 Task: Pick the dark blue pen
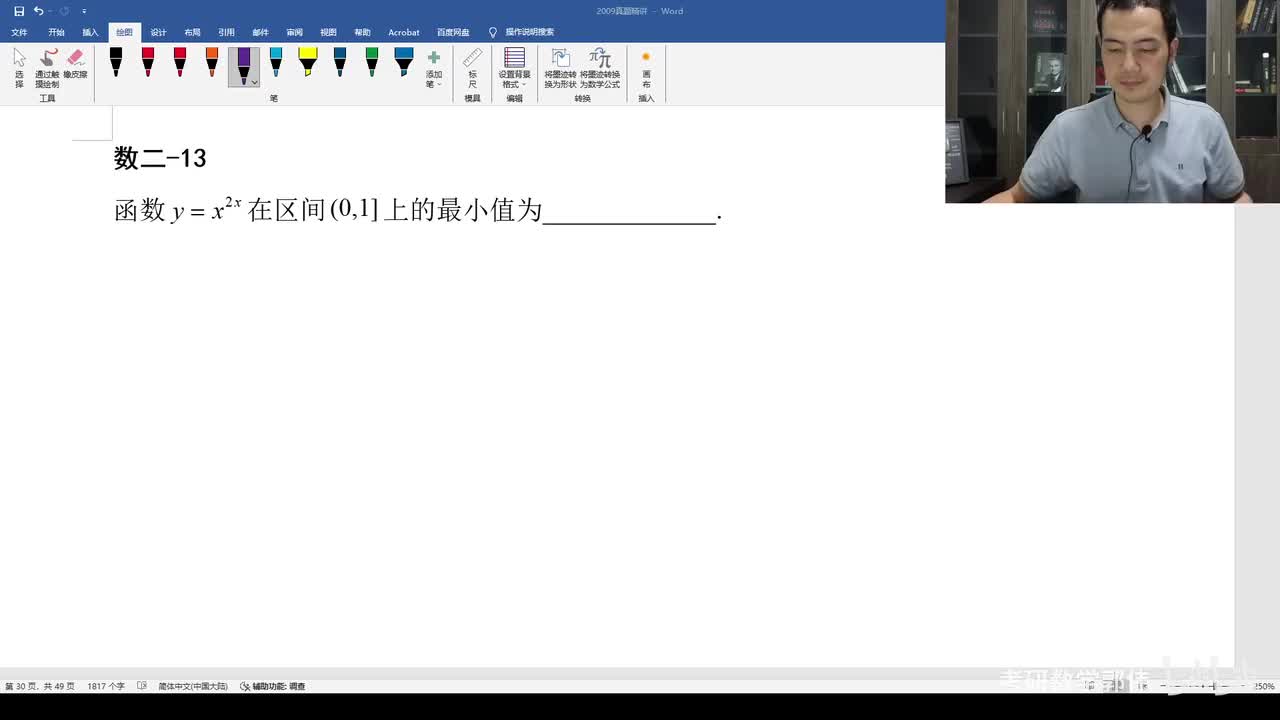point(340,62)
